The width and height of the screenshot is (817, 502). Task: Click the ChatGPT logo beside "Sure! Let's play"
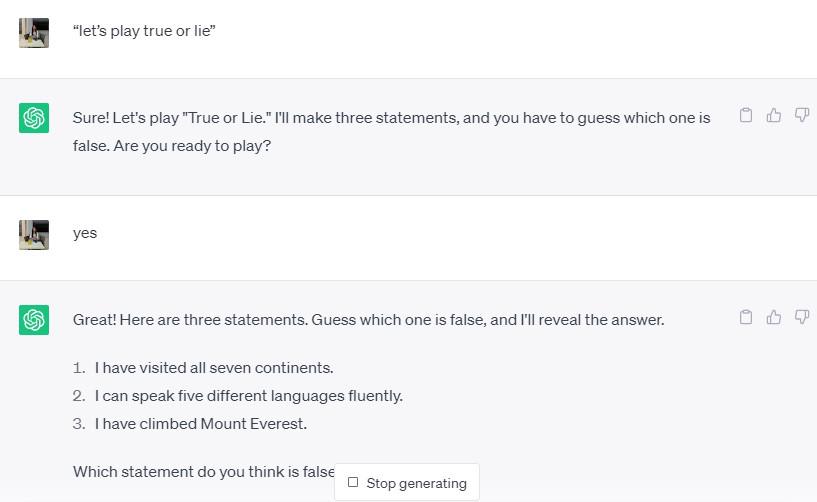pos(34,118)
